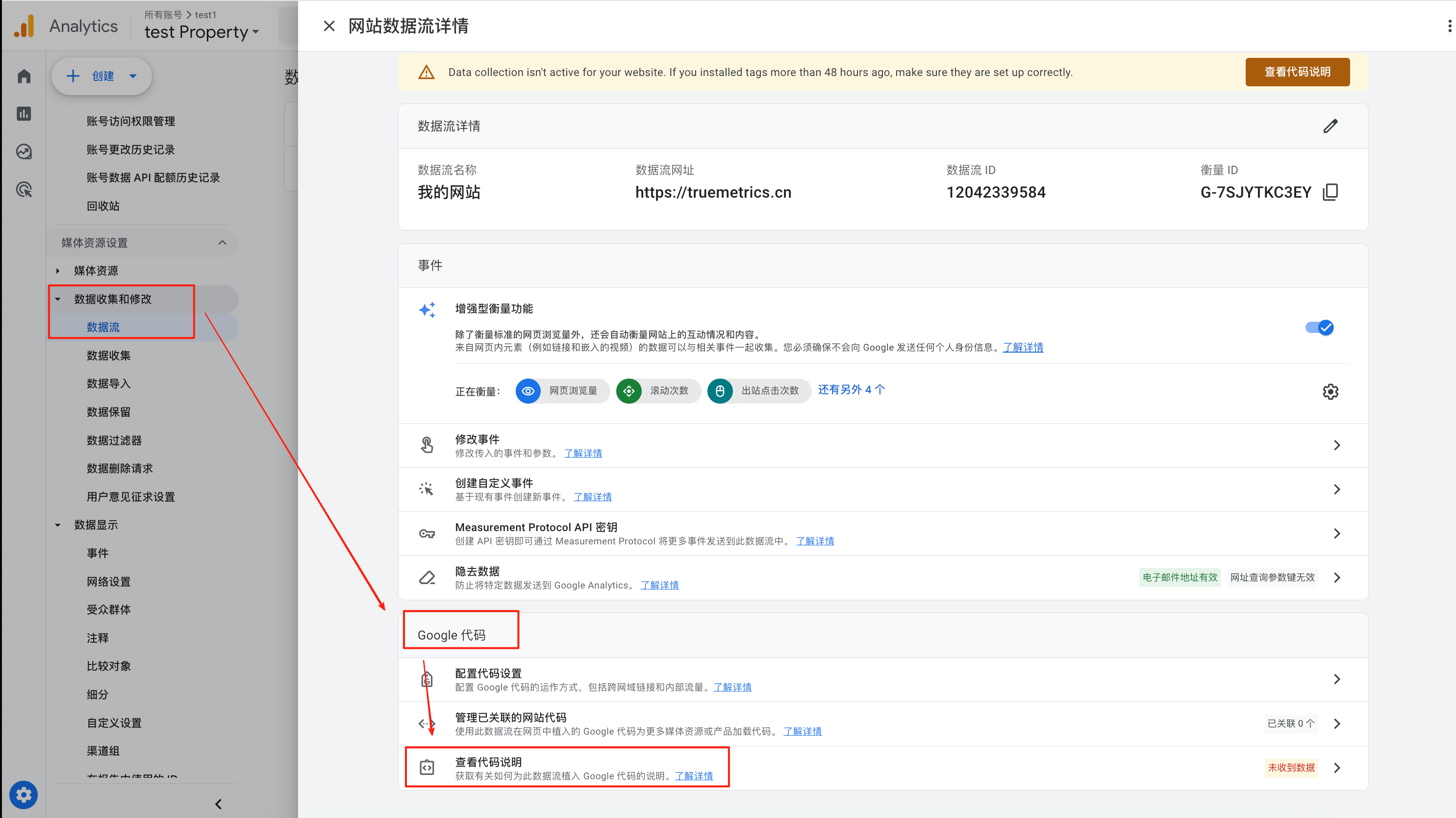Click the Analytics home icon in left sidebar
The image size is (1456, 818).
point(24,76)
